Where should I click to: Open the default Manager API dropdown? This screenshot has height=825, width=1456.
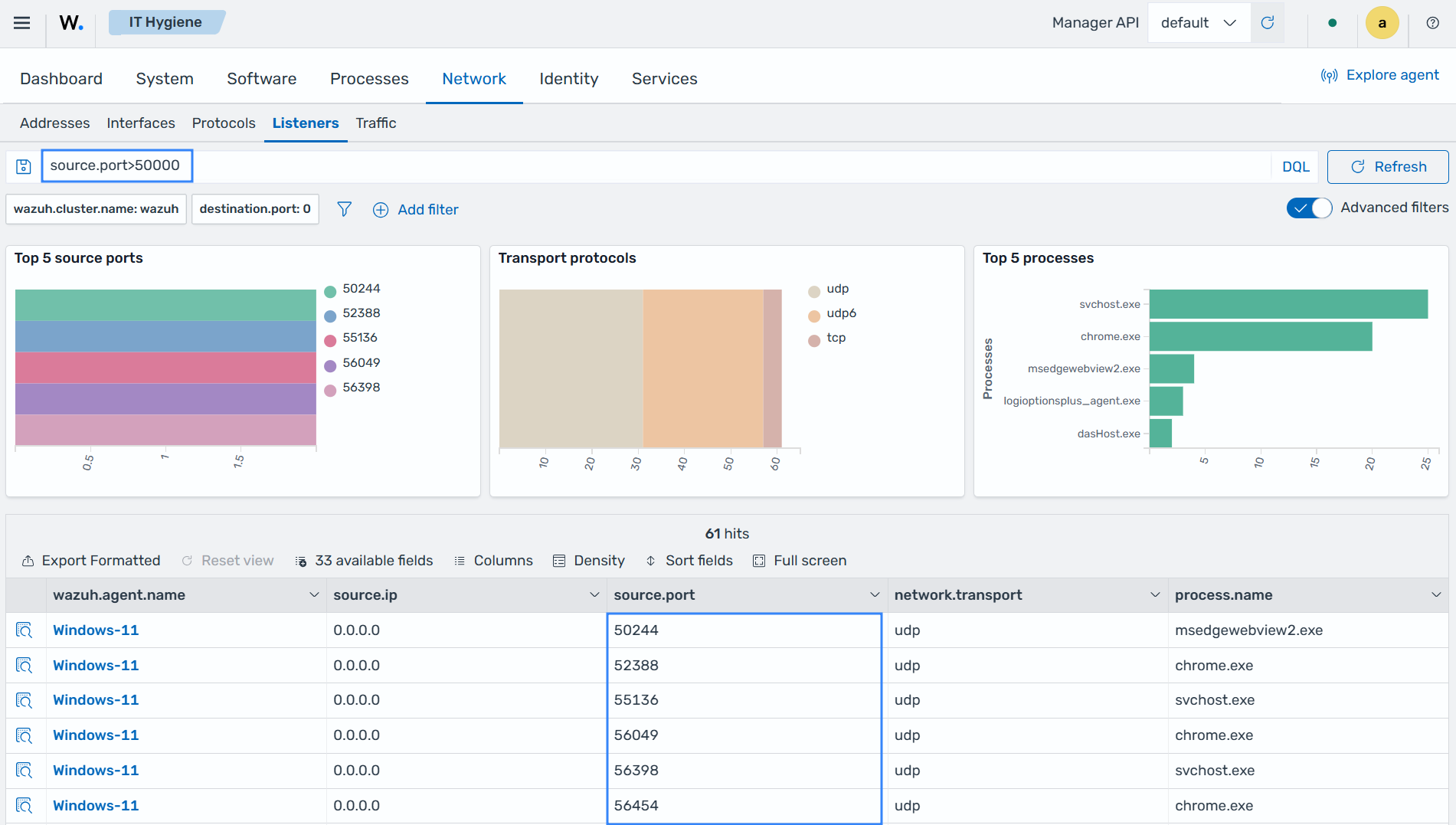pyautogui.click(x=1199, y=23)
